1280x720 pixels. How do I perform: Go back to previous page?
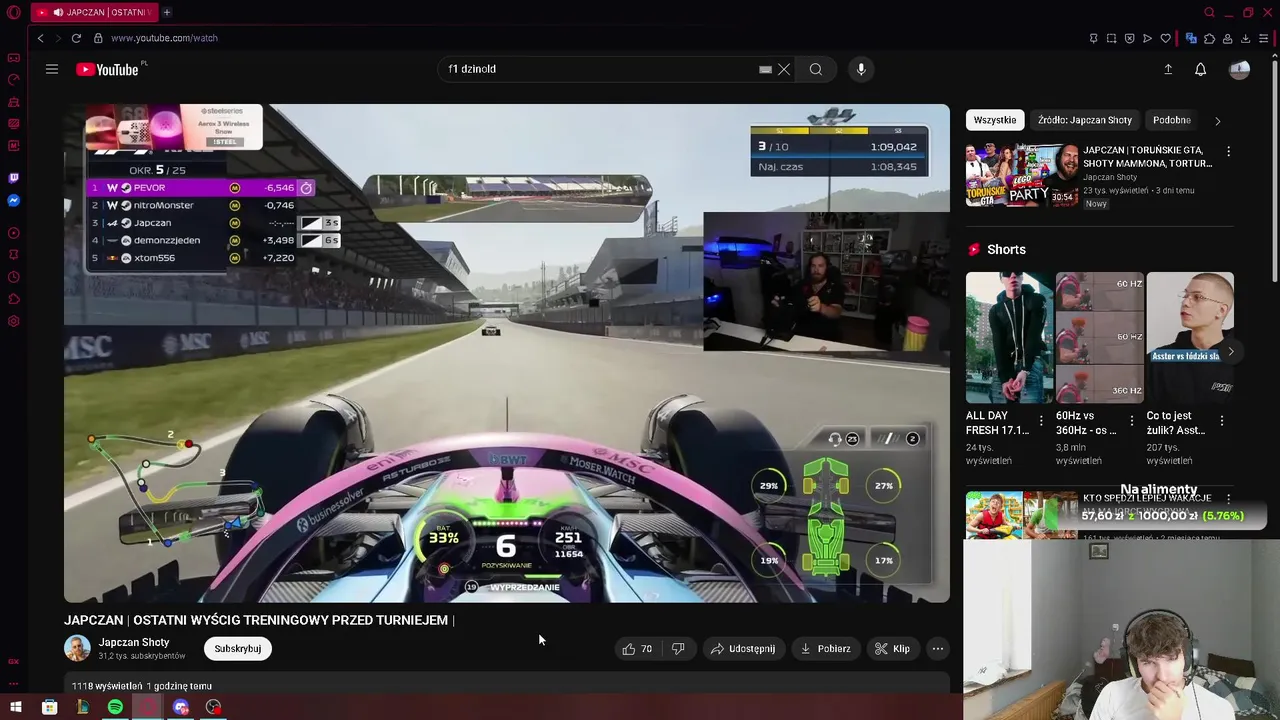pos(40,38)
